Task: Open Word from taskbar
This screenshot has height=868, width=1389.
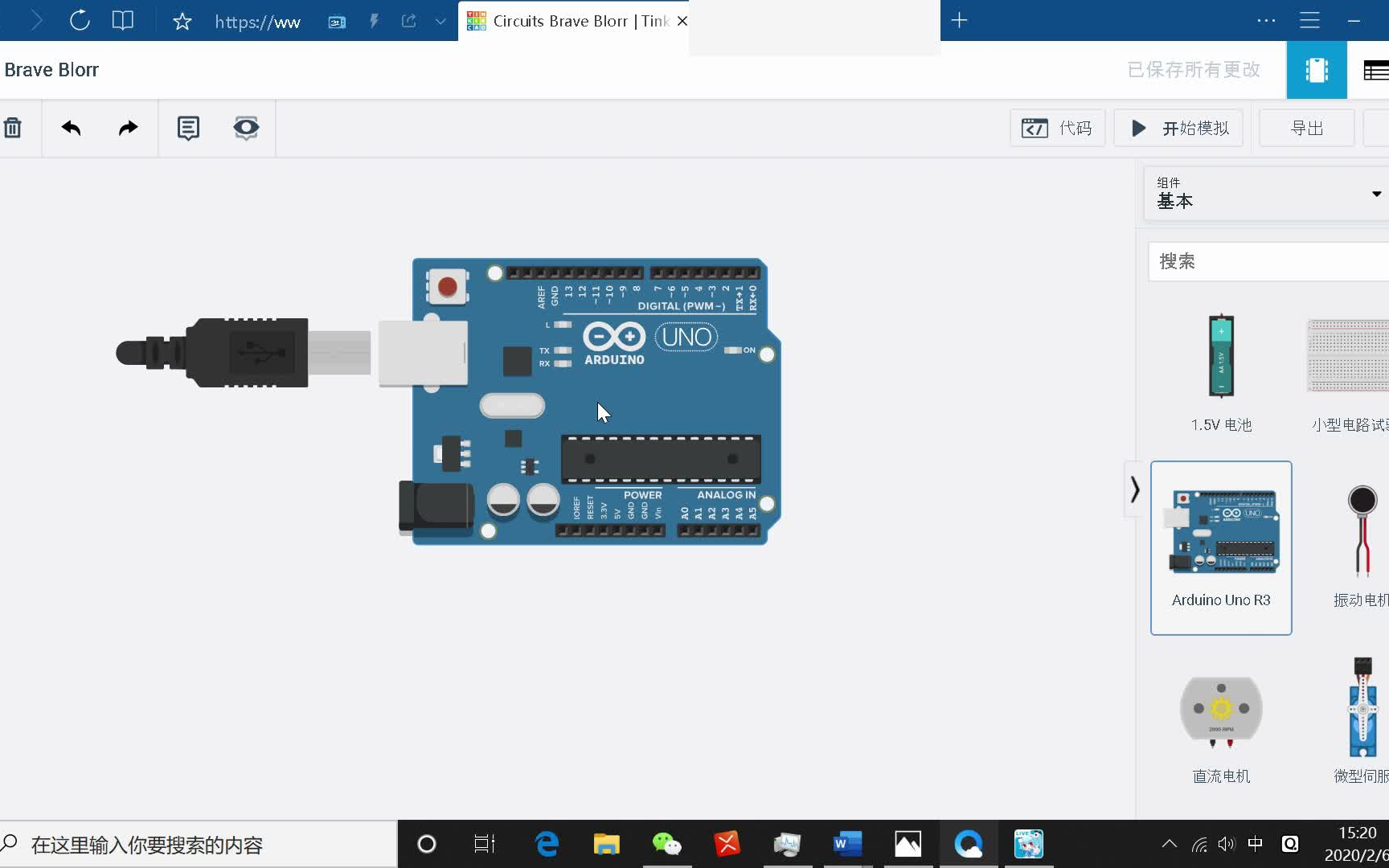Action: tap(847, 844)
